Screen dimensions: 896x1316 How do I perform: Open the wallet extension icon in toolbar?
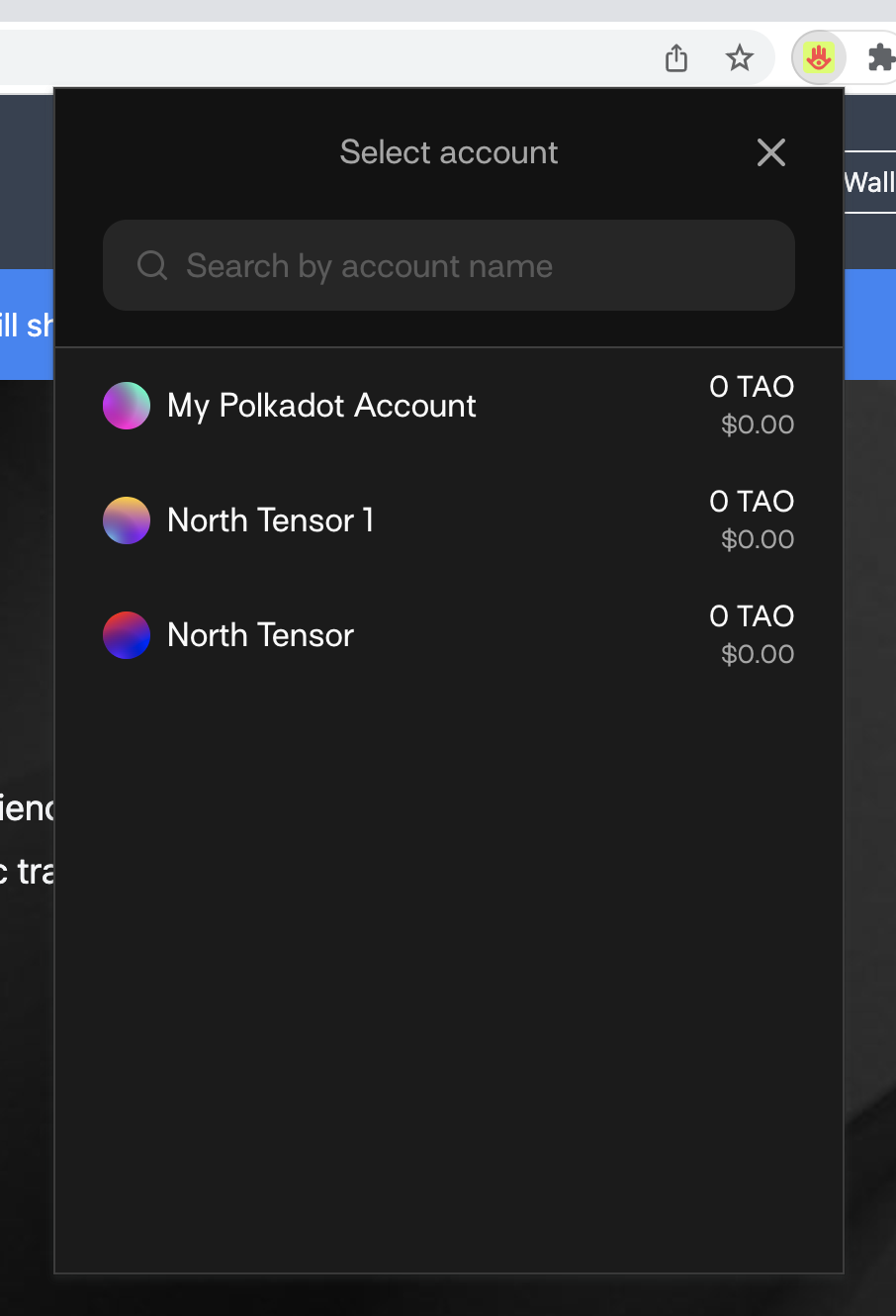tap(818, 58)
